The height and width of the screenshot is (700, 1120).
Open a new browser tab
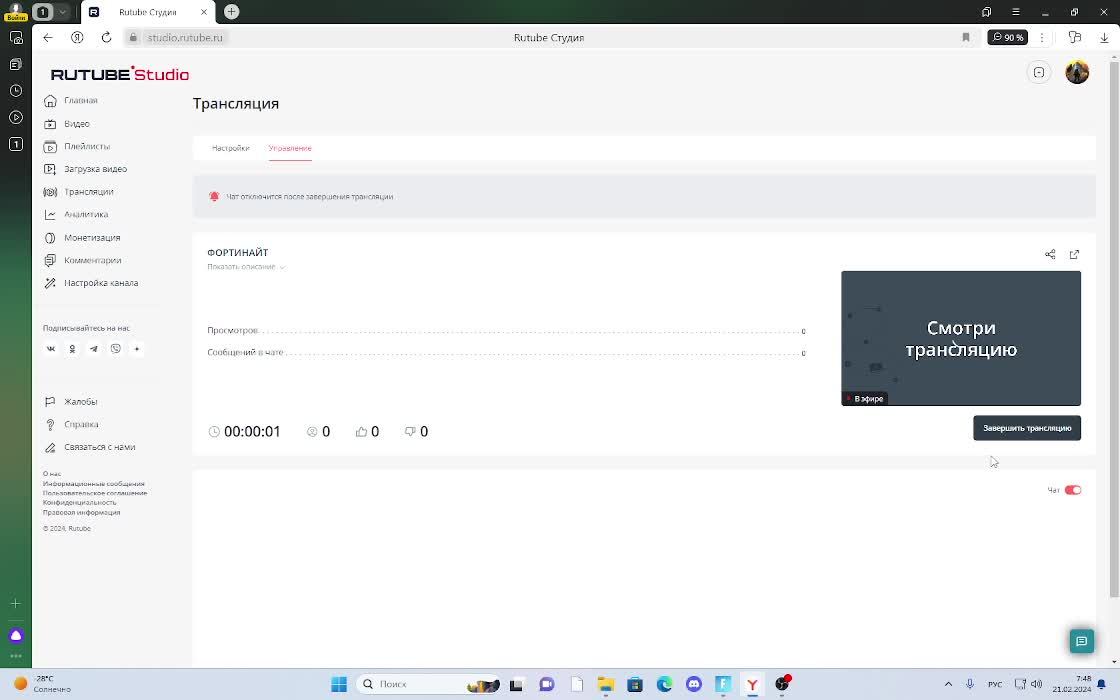tap(231, 12)
